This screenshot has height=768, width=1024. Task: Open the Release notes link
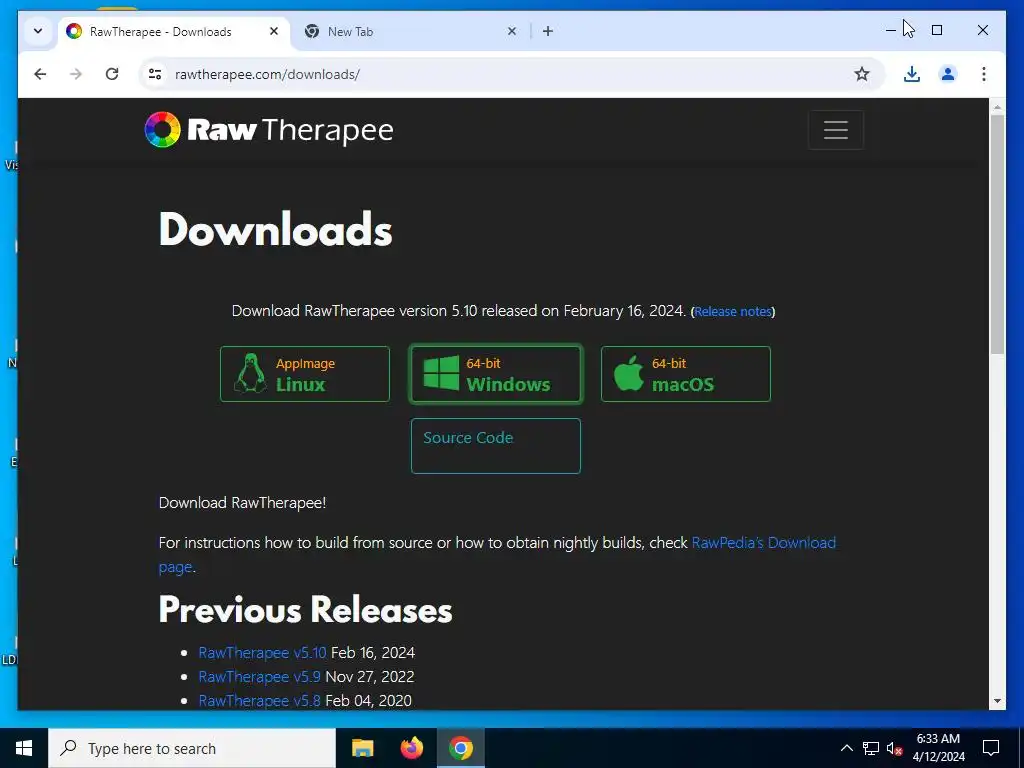(x=733, y=312)
